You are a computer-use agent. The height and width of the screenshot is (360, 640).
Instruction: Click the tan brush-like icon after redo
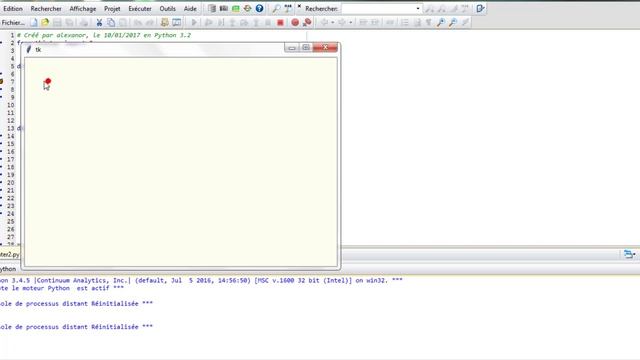[x=164, y=22]
